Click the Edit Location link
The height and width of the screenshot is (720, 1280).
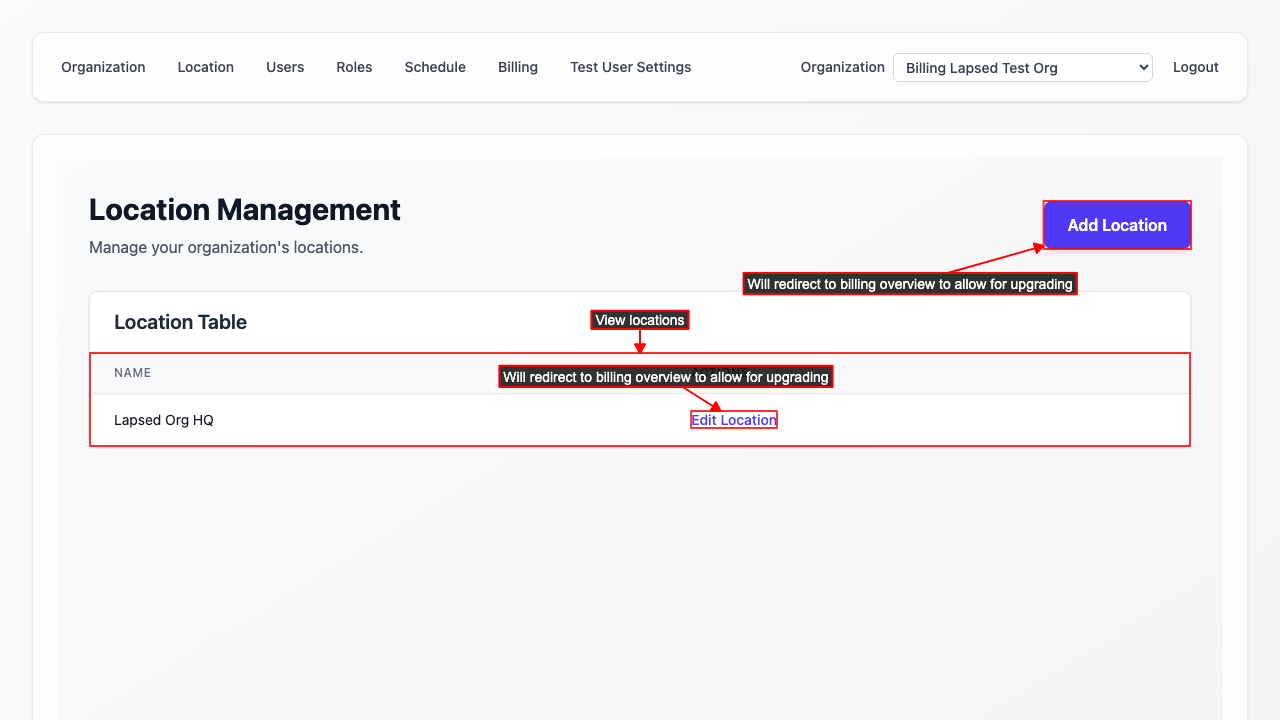coord(733,419)
